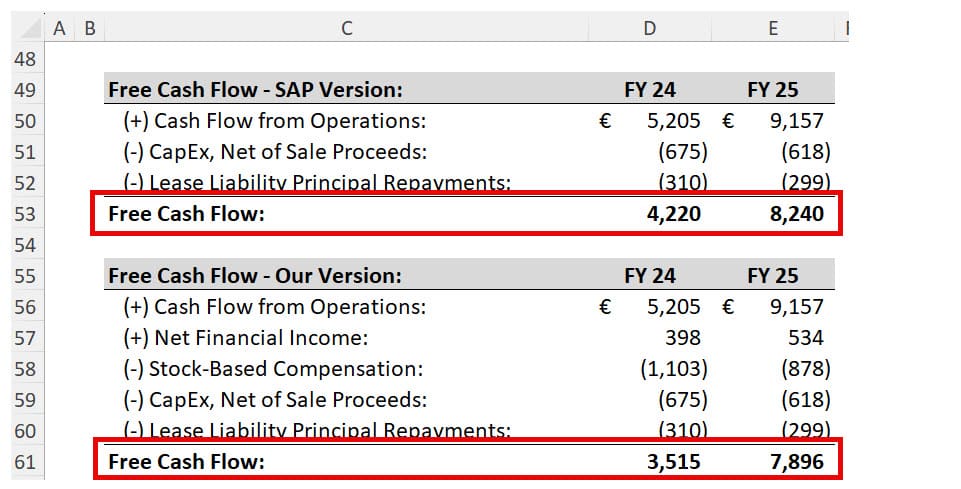This screenshot has width=961, height=489.
Task: Click 'Free Cash Flow - SAP Version:' cell
Action: 256,89
